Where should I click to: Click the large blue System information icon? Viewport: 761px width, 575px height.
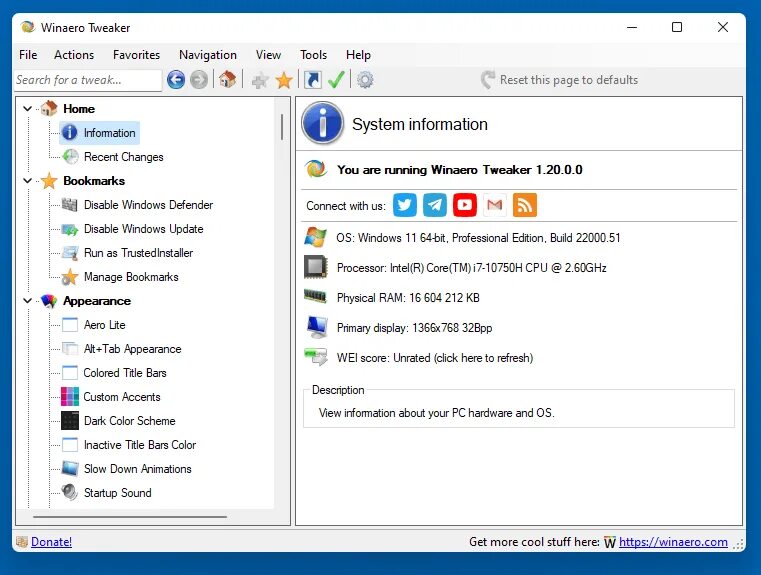pos(322,123)
